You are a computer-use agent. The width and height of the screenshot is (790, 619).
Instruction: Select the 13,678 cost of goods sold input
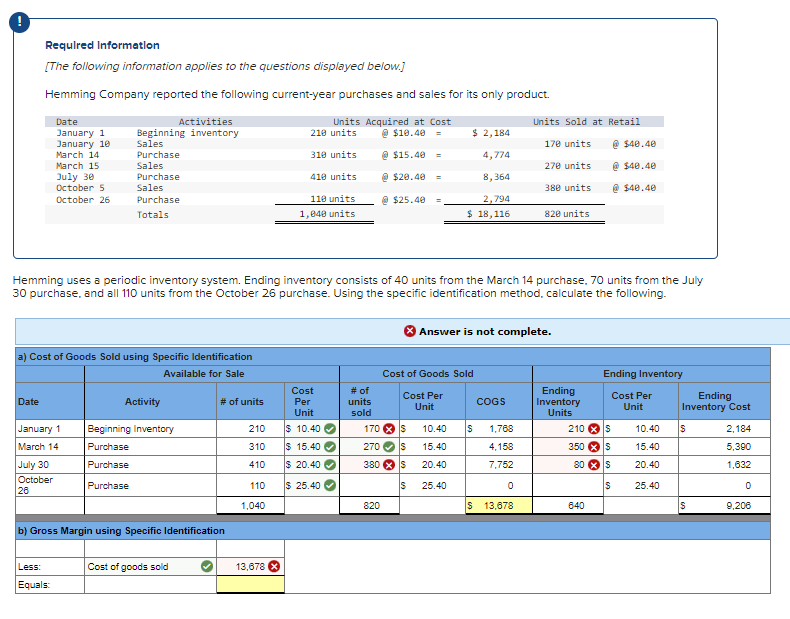tap(250, 567)
